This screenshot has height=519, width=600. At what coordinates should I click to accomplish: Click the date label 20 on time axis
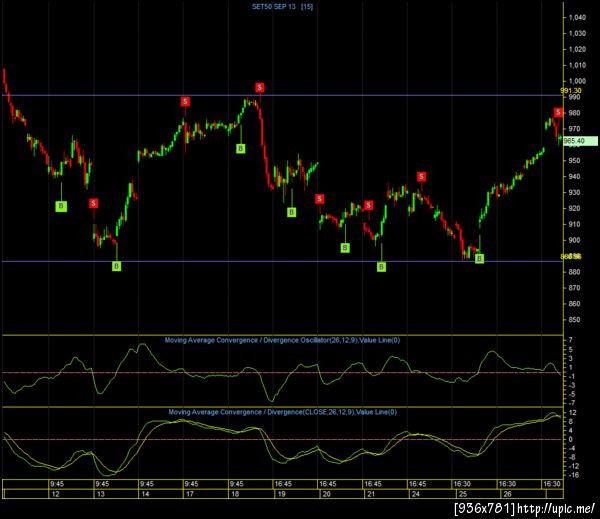pos(326,494)
